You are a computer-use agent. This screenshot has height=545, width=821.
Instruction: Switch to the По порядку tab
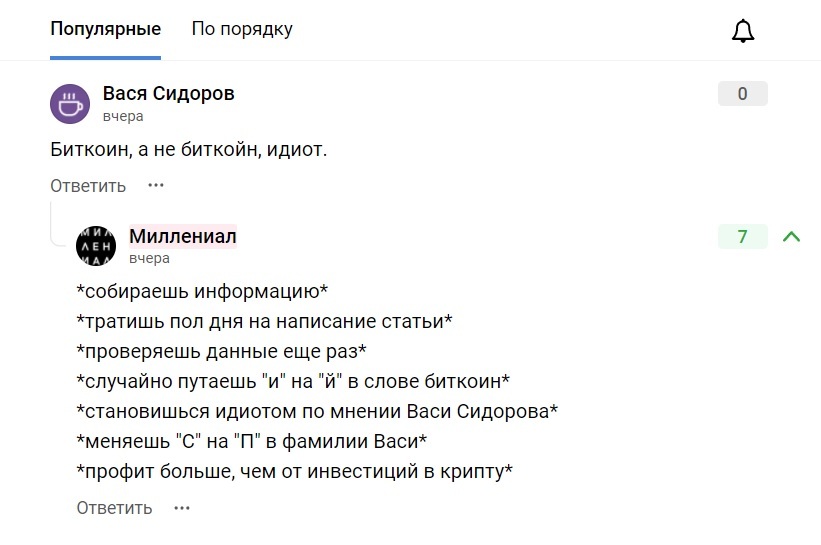(242, 29)
